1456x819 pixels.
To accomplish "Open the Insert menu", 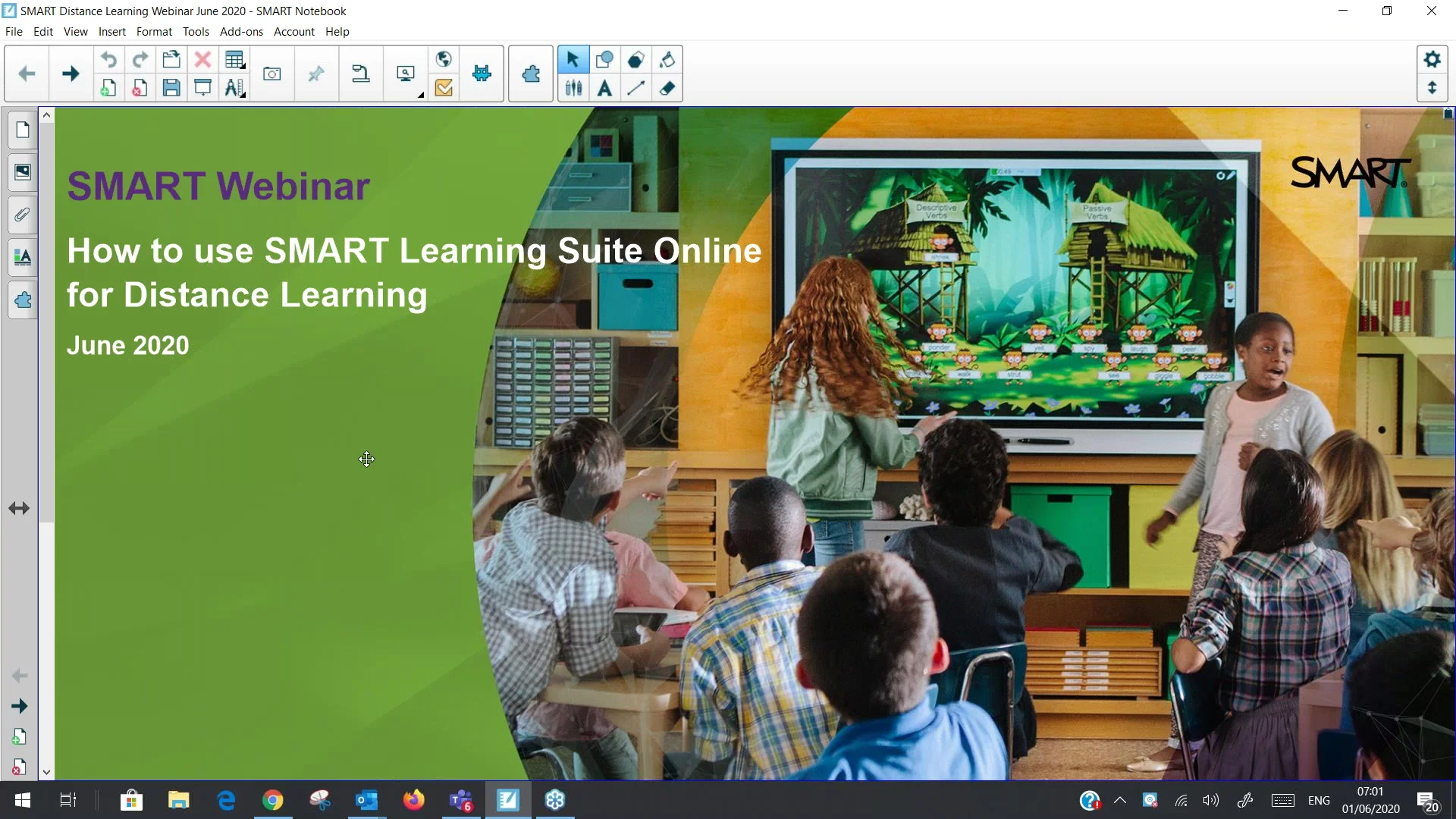I will tap(111, 32).
